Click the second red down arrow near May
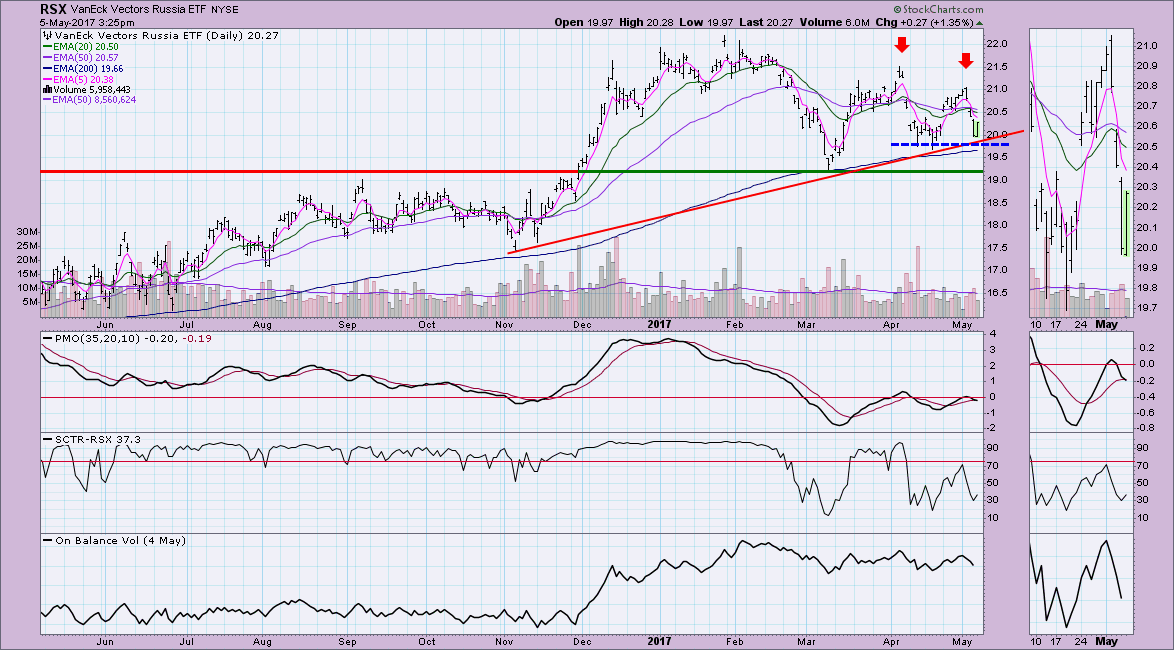 (965, 60)
